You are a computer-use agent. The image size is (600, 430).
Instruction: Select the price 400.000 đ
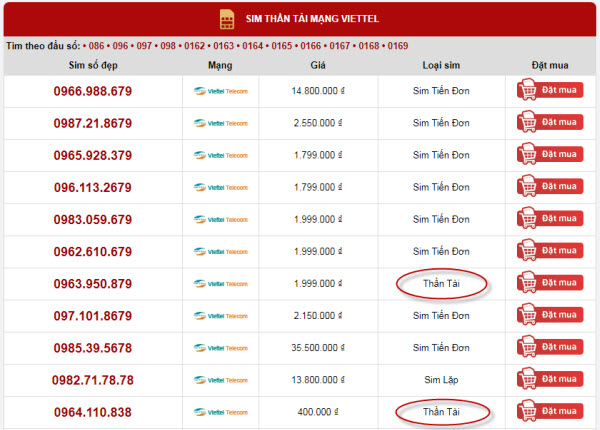[x=318, y=412]
